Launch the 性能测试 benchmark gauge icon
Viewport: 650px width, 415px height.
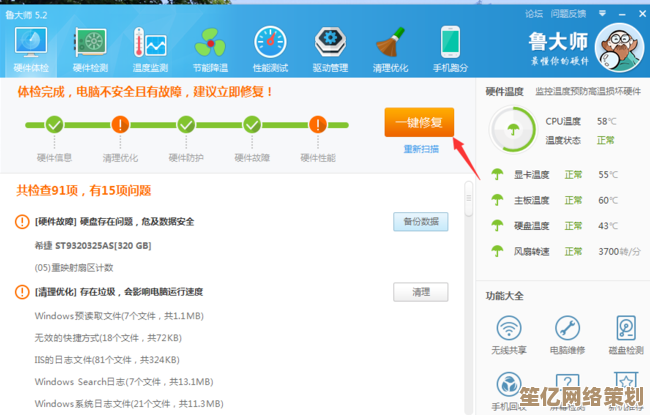(x=270, y=47)
